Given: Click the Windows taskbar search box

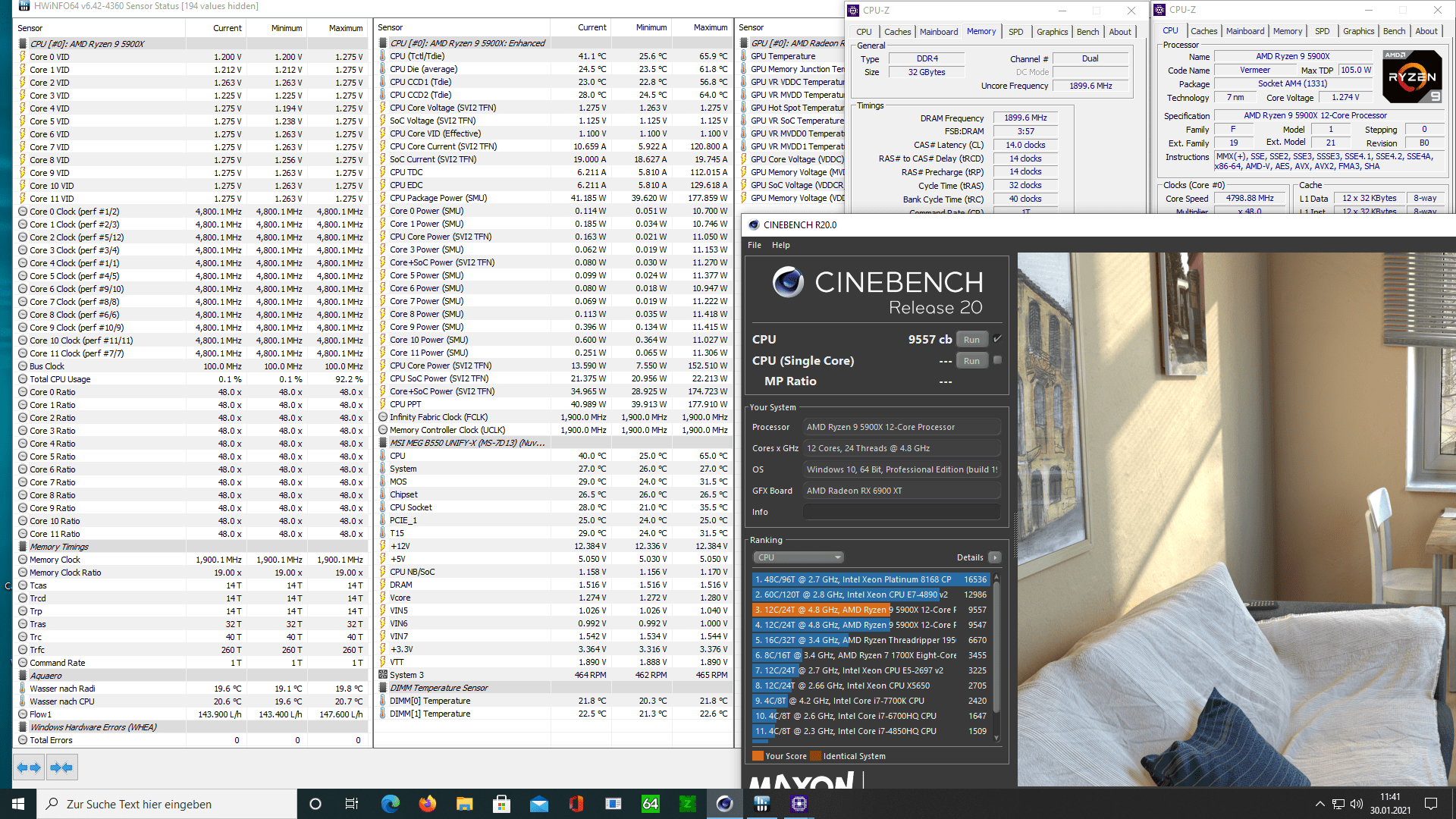Looking at the screenshot, I should (x=167, y=804).
